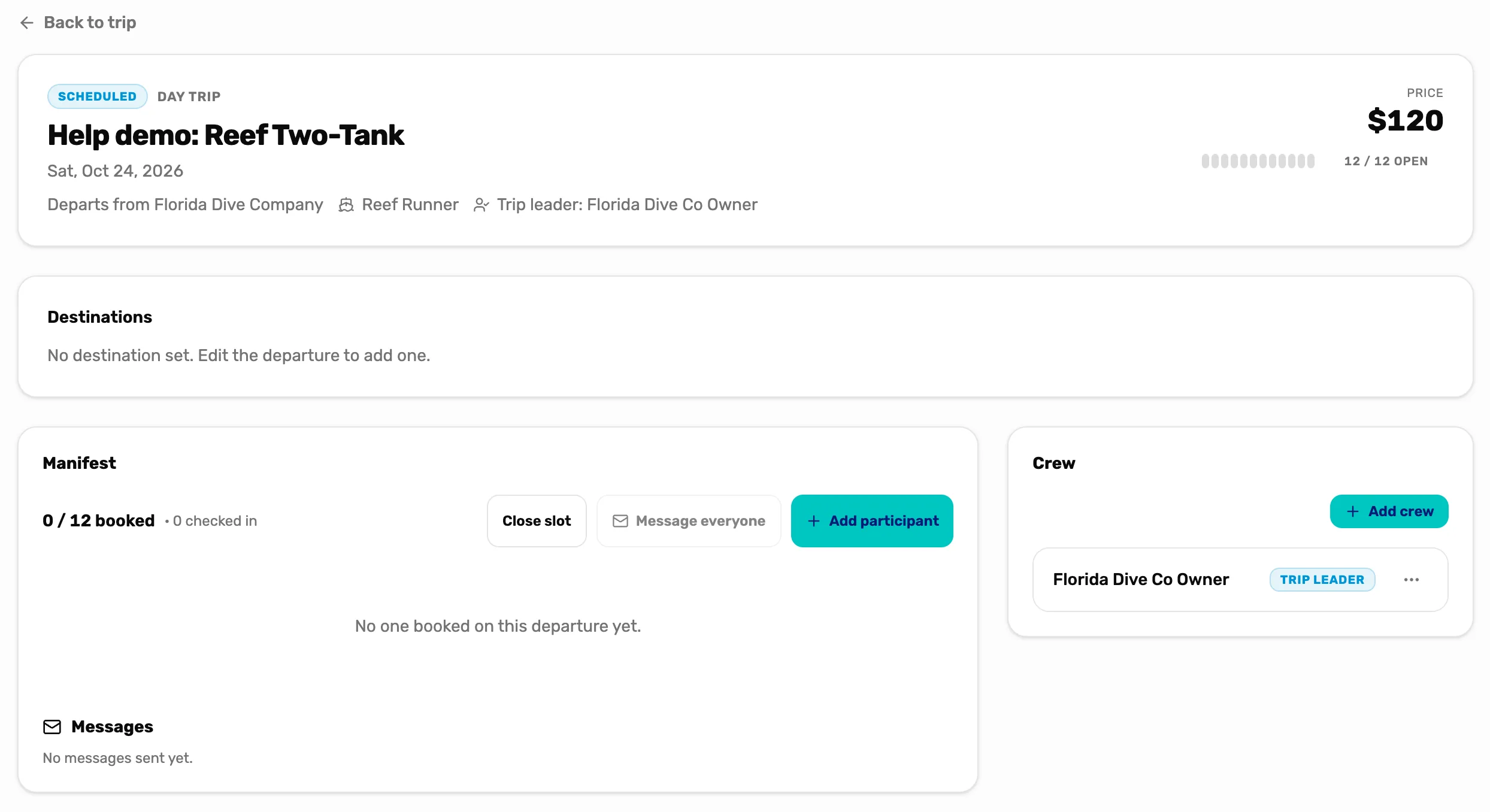Screen dimensions: 1490x812
Task: Click the '12 / 12 OPEN' text
Action: [1386, 161]
